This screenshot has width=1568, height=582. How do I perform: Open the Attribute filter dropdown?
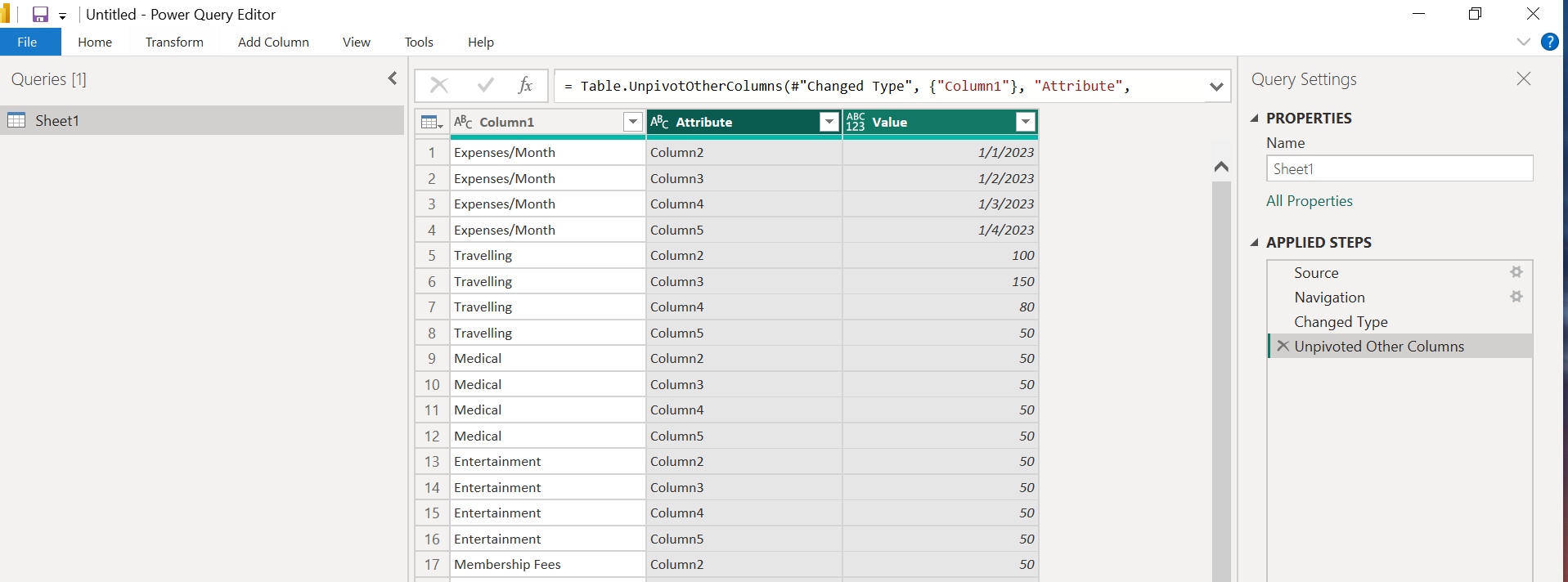(x=829, y=122)
